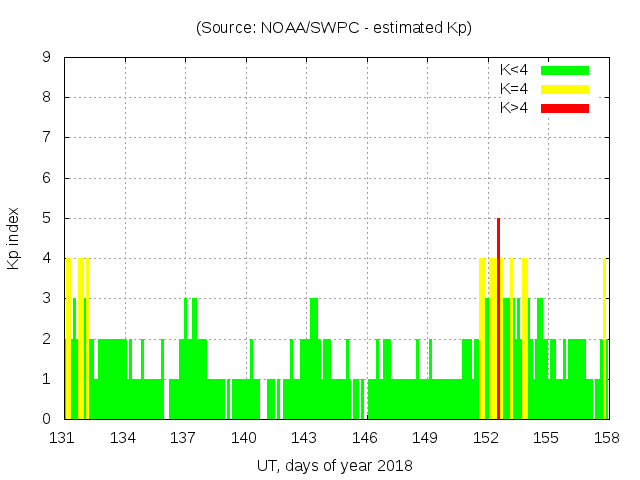Screen dimensions: 640x480
Task: Click the yellow K=4 legend swatch
Action: [565, 89]
